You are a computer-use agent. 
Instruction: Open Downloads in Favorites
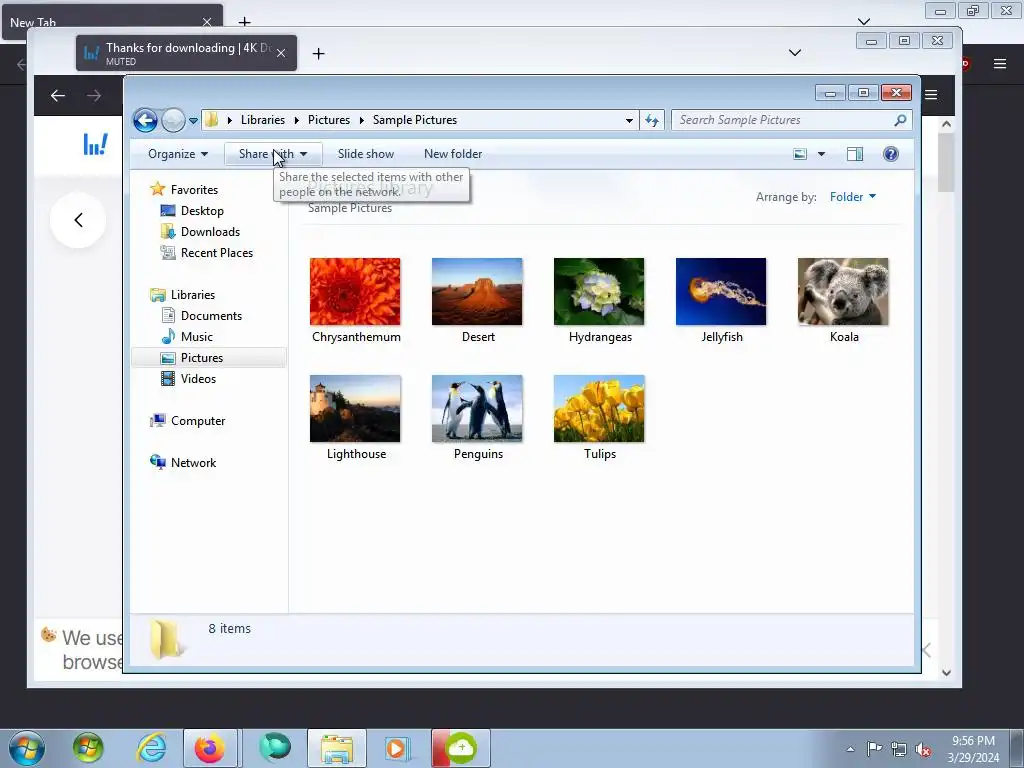(210, 232)
